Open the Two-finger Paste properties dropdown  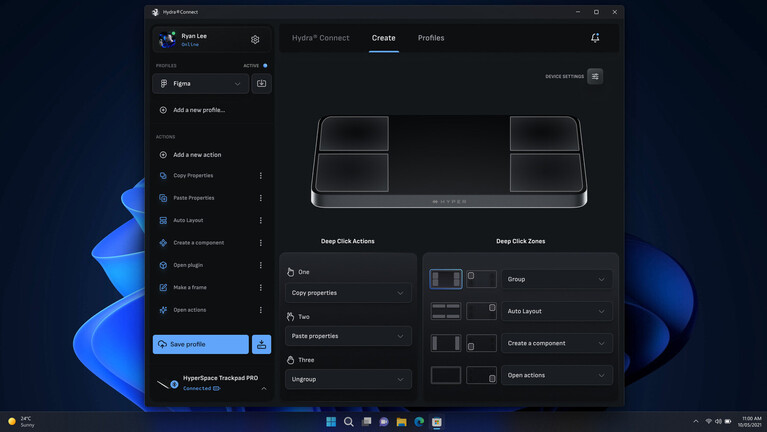click(x=348, y=336)
